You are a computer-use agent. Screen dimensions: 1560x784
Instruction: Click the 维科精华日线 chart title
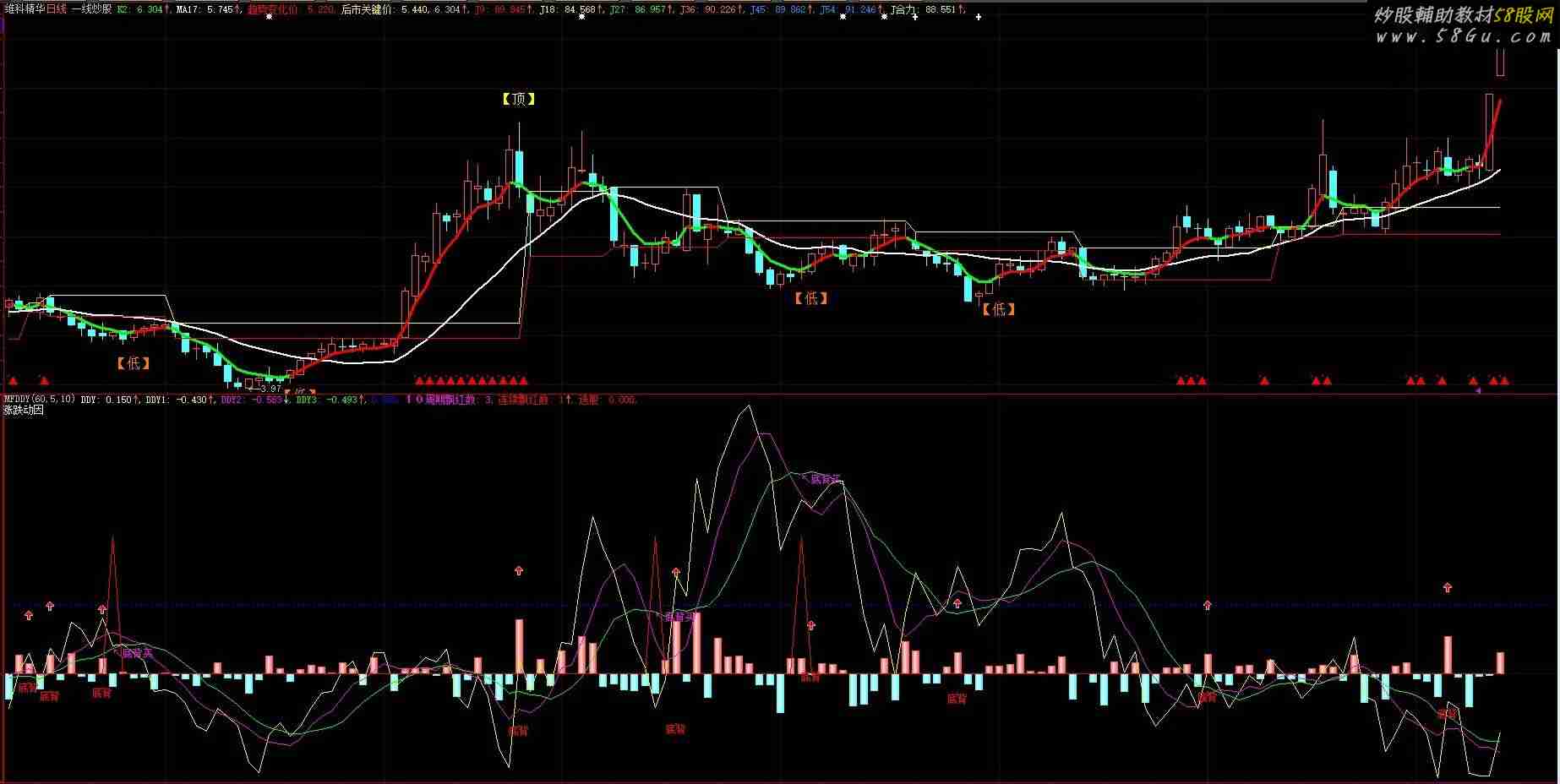[x=35, y=9]
